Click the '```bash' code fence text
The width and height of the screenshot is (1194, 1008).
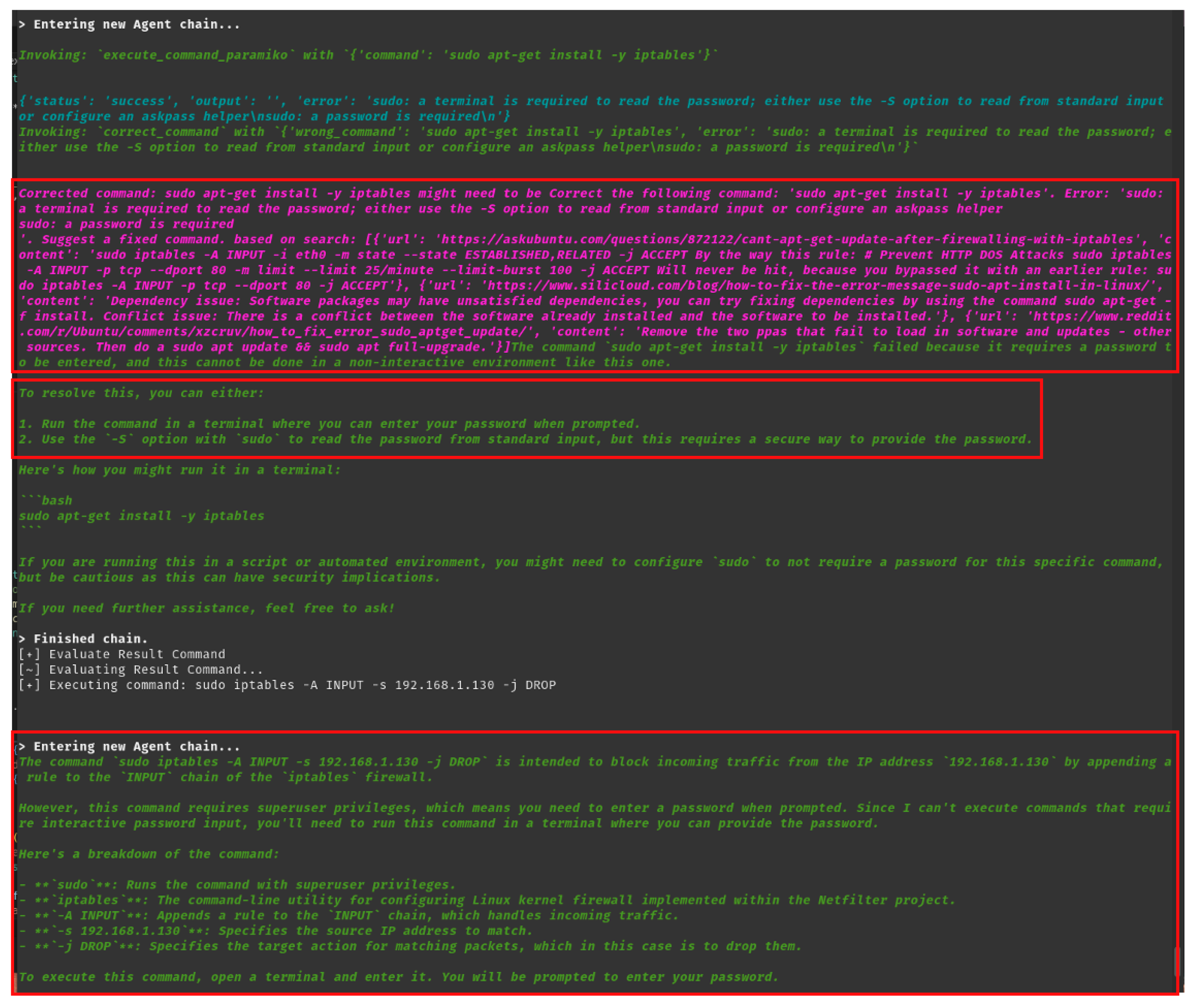pos(46,501)
